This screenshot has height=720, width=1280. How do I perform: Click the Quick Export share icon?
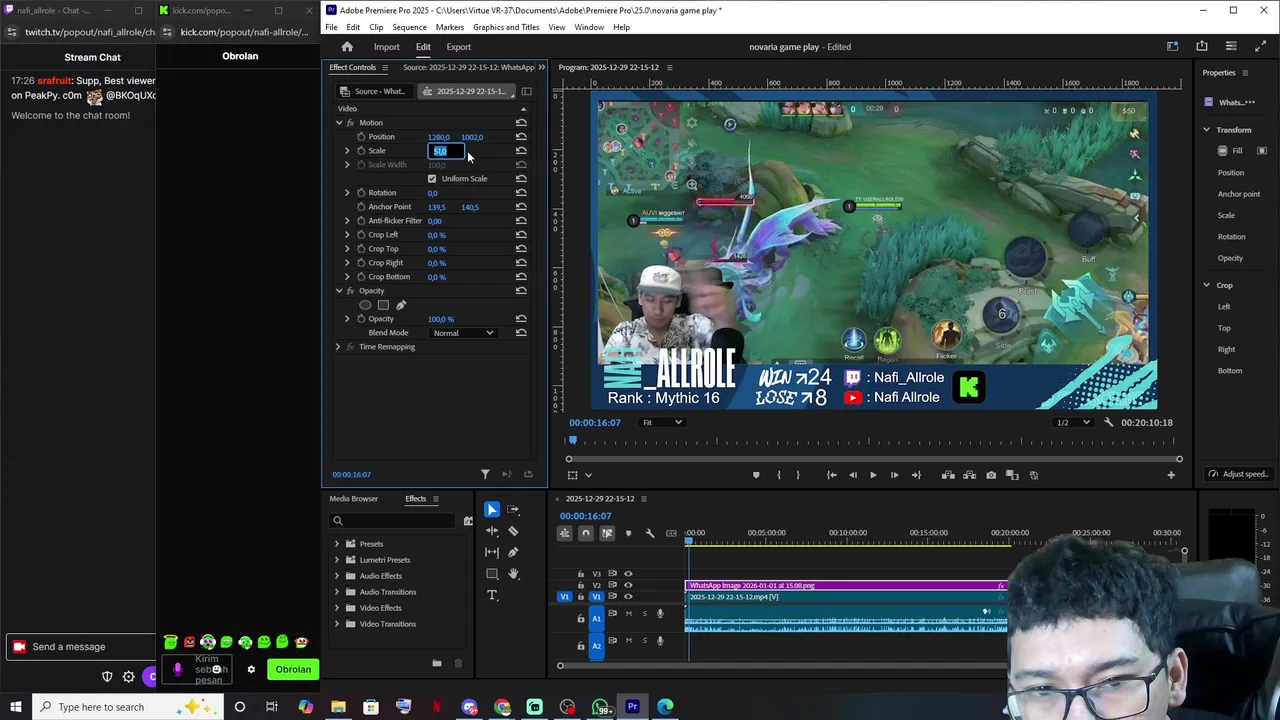[1202, 46]
